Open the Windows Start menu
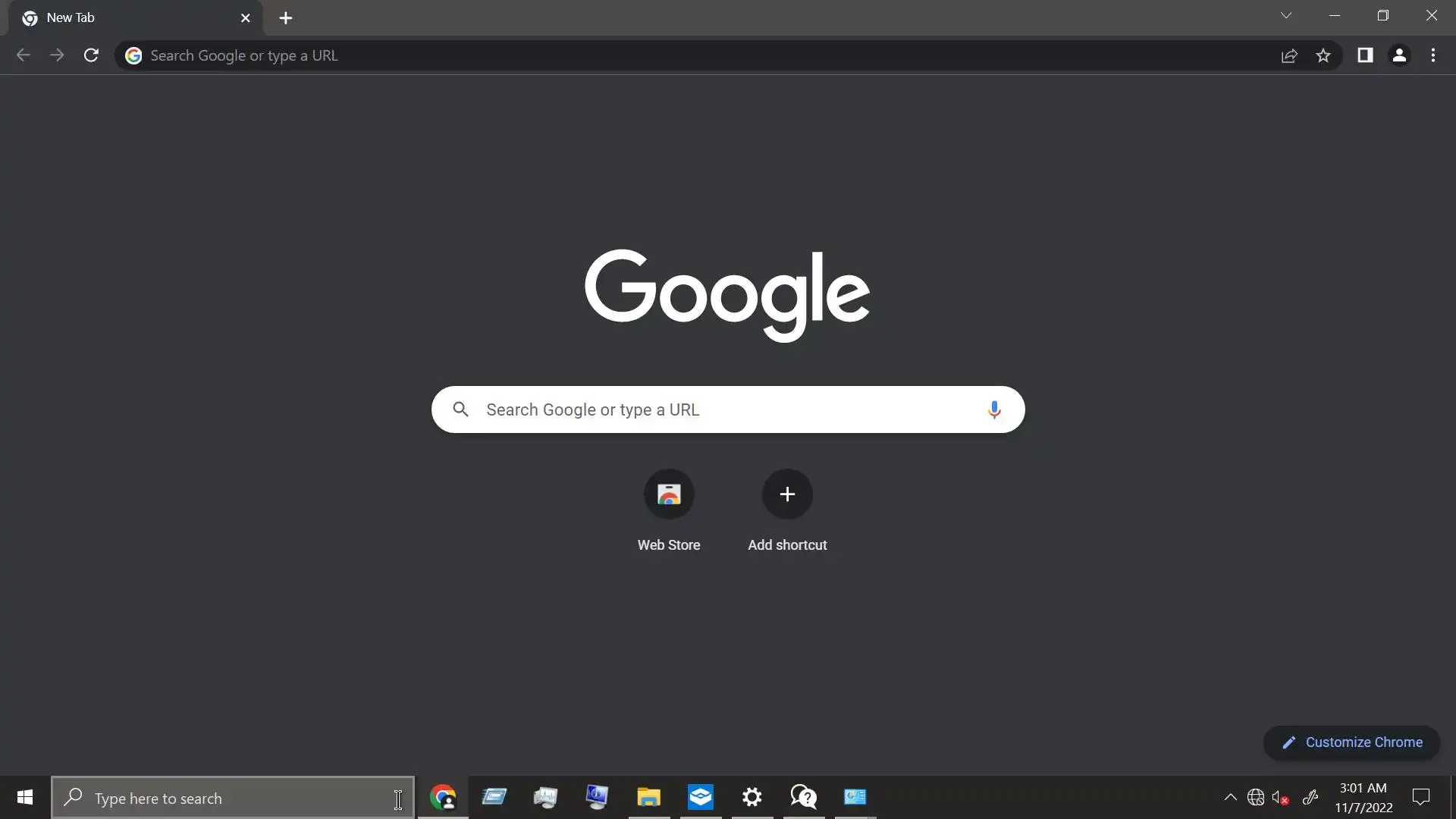 click(24, 798)
